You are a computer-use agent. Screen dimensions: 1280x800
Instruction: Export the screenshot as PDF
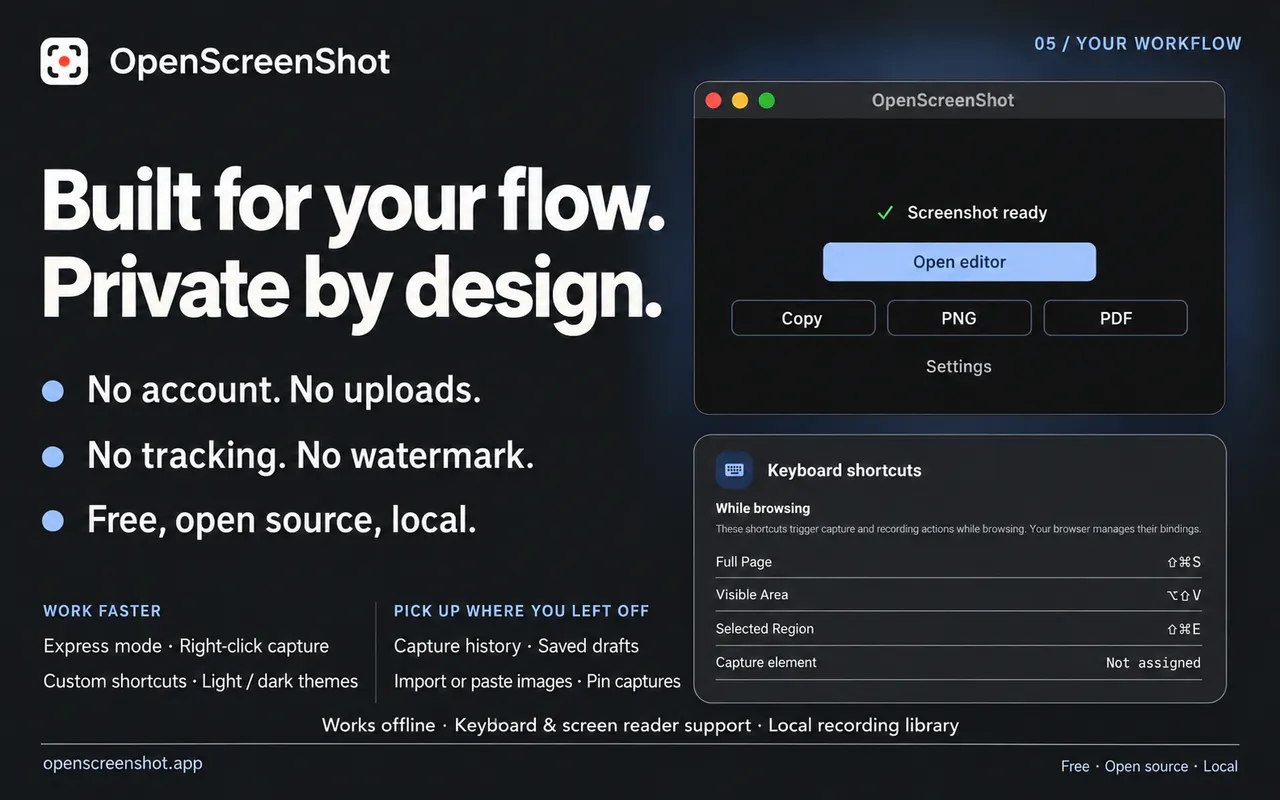[1116, 318]
